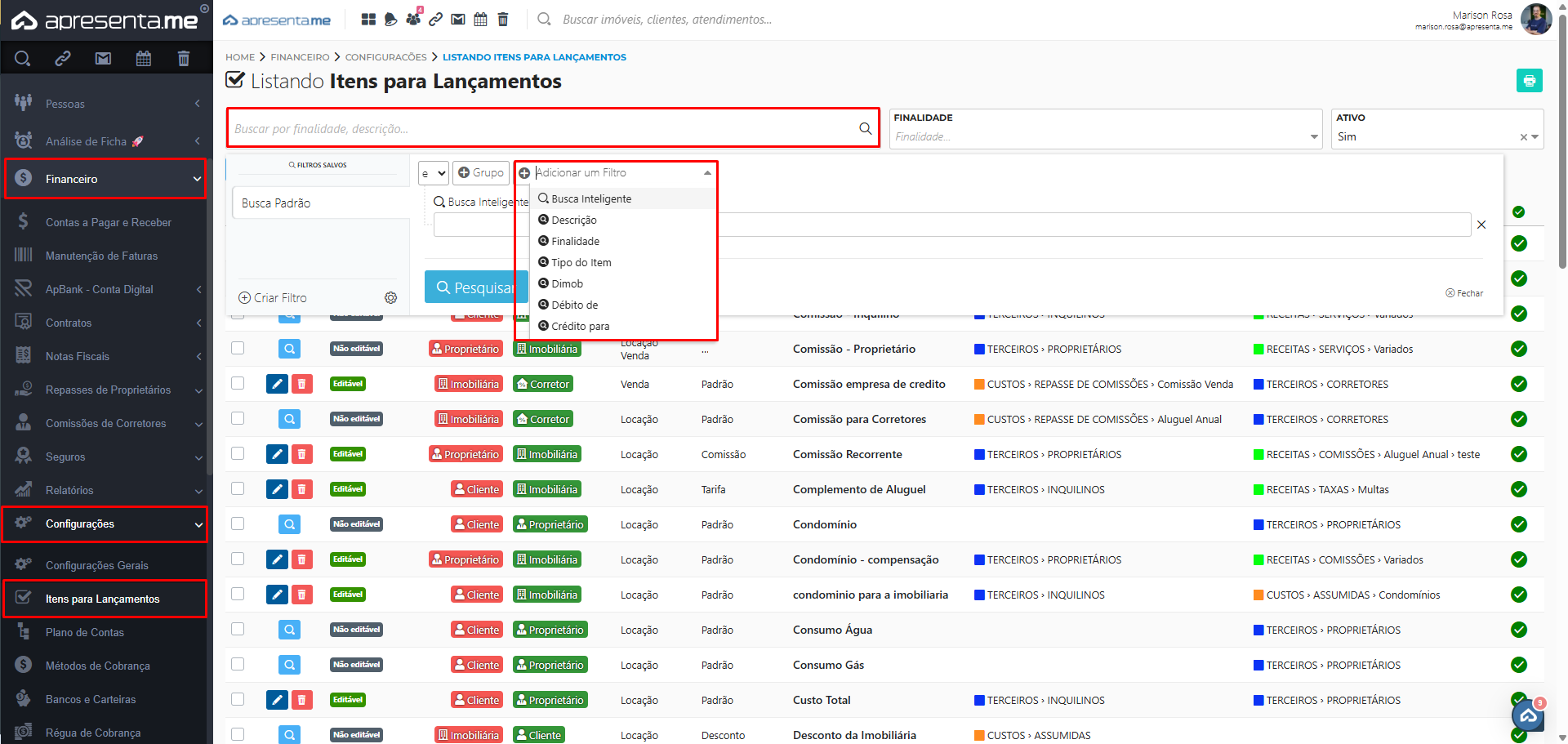Open the calendar icon in top toolbar
1568x744 pixels.
480,20
